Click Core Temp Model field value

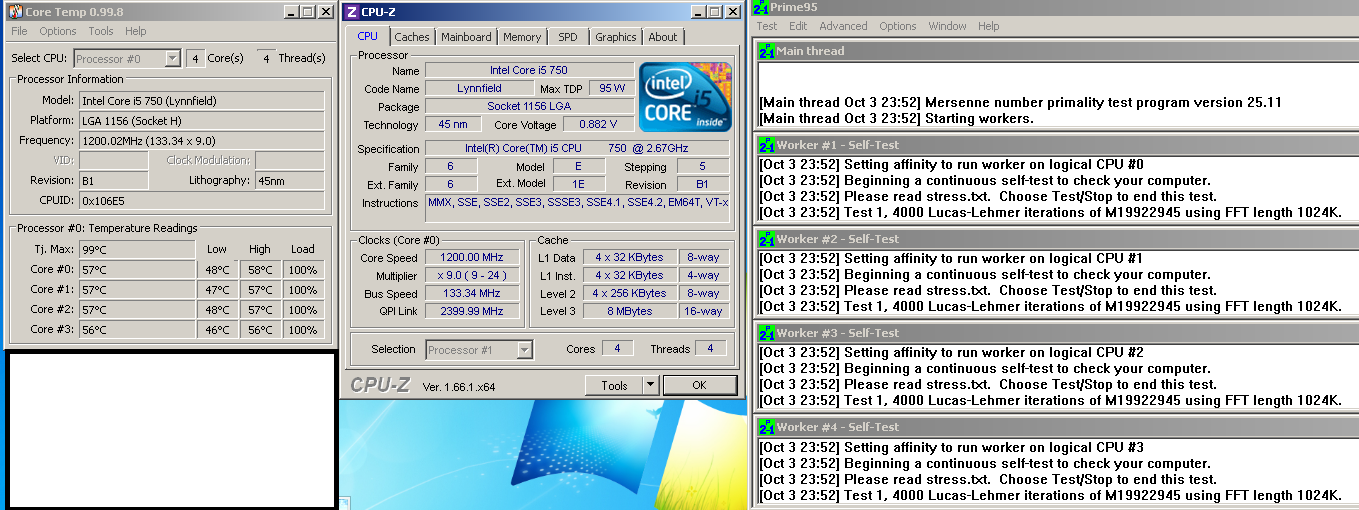click(201, 100)
